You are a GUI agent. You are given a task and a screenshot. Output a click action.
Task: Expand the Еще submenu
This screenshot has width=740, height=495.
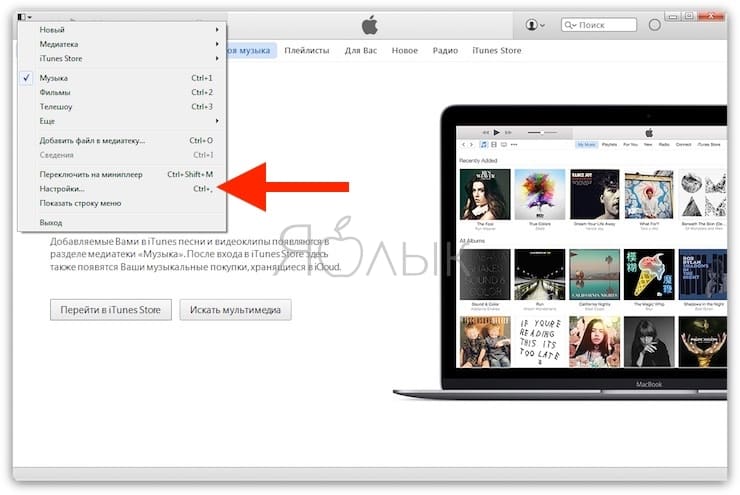[122, 121]
